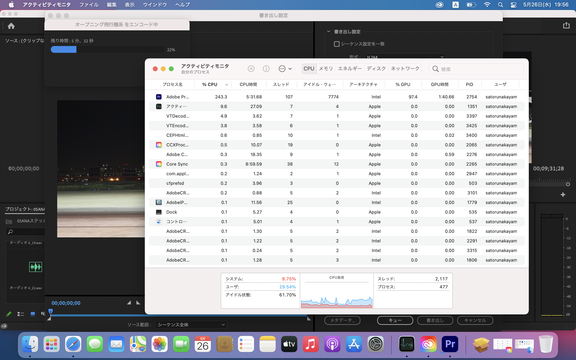576x360 pixels.
Task: Click the Core Sync process icon
Action: point(159,164)
